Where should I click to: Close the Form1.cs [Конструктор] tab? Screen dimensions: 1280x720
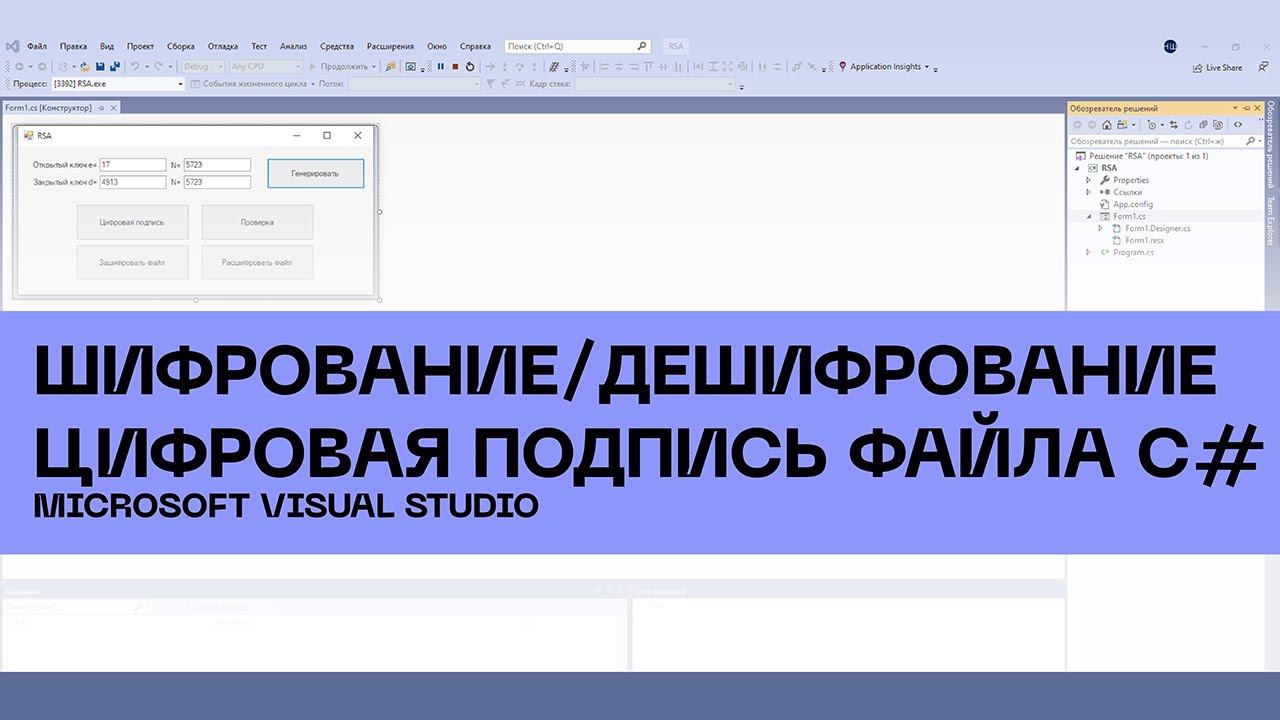click(x=113, y=108)
